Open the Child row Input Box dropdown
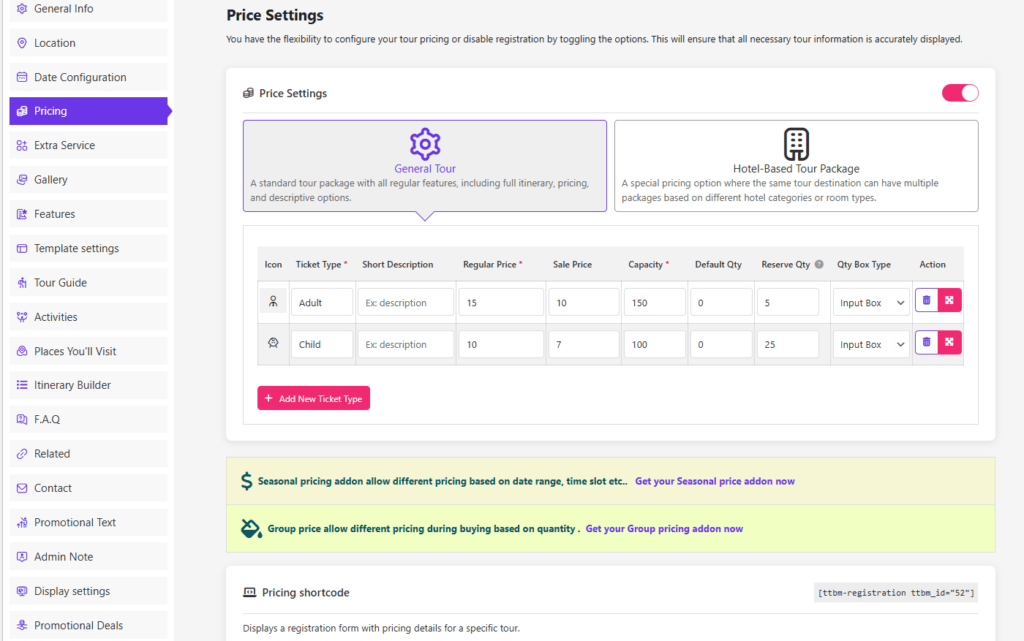1024x641 pixels. point(870,343)
